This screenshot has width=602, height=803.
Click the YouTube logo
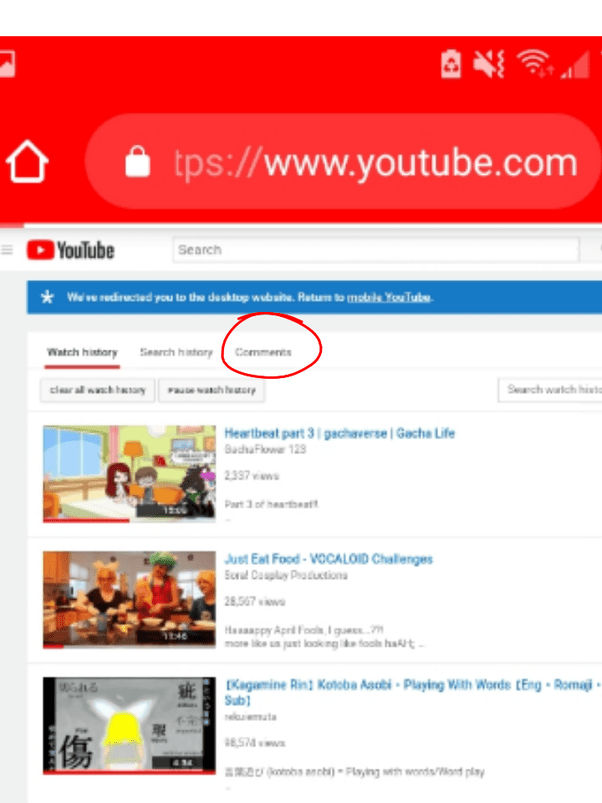tap(71, 250)
